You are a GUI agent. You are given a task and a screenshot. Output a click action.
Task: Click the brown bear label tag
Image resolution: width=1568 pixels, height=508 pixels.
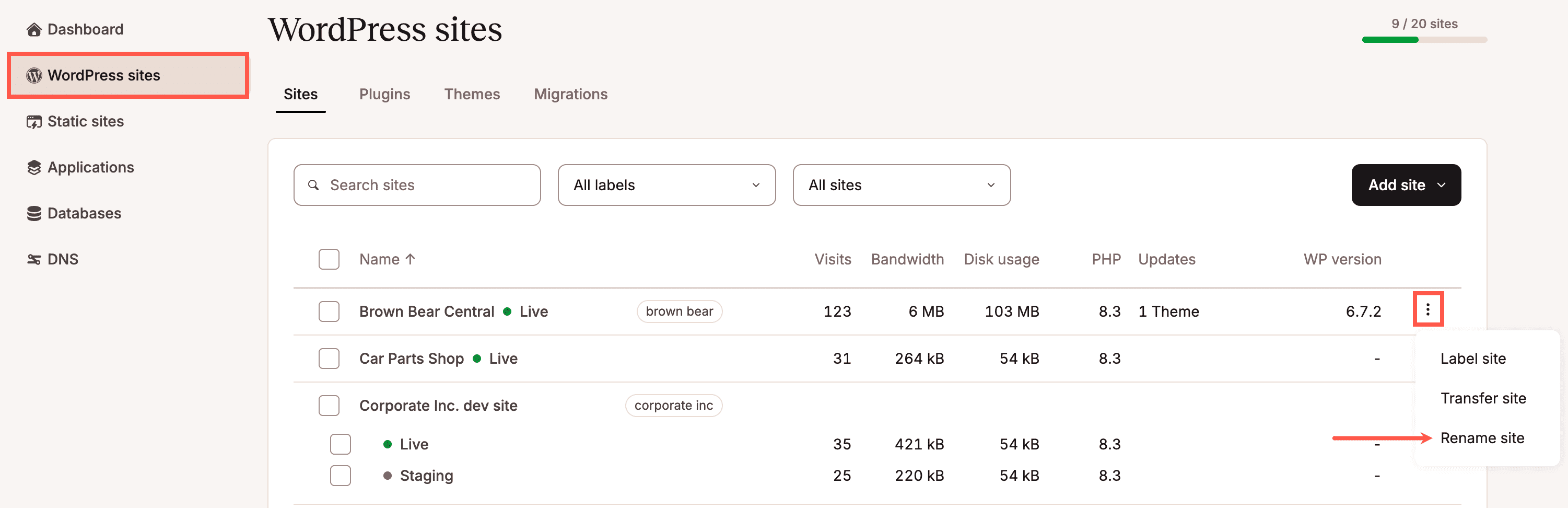(x=680, y=311)
